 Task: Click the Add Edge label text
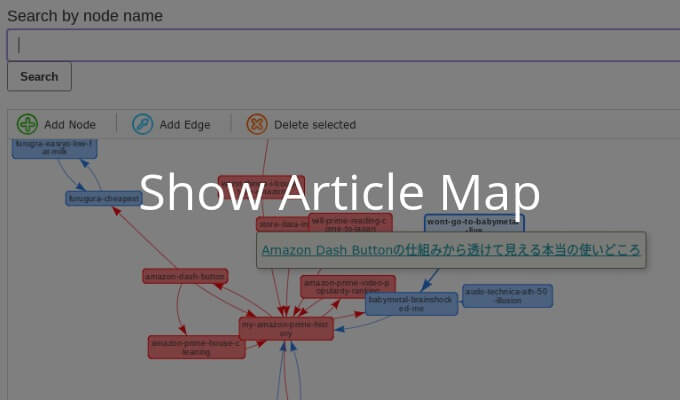(x=185, y=125)
